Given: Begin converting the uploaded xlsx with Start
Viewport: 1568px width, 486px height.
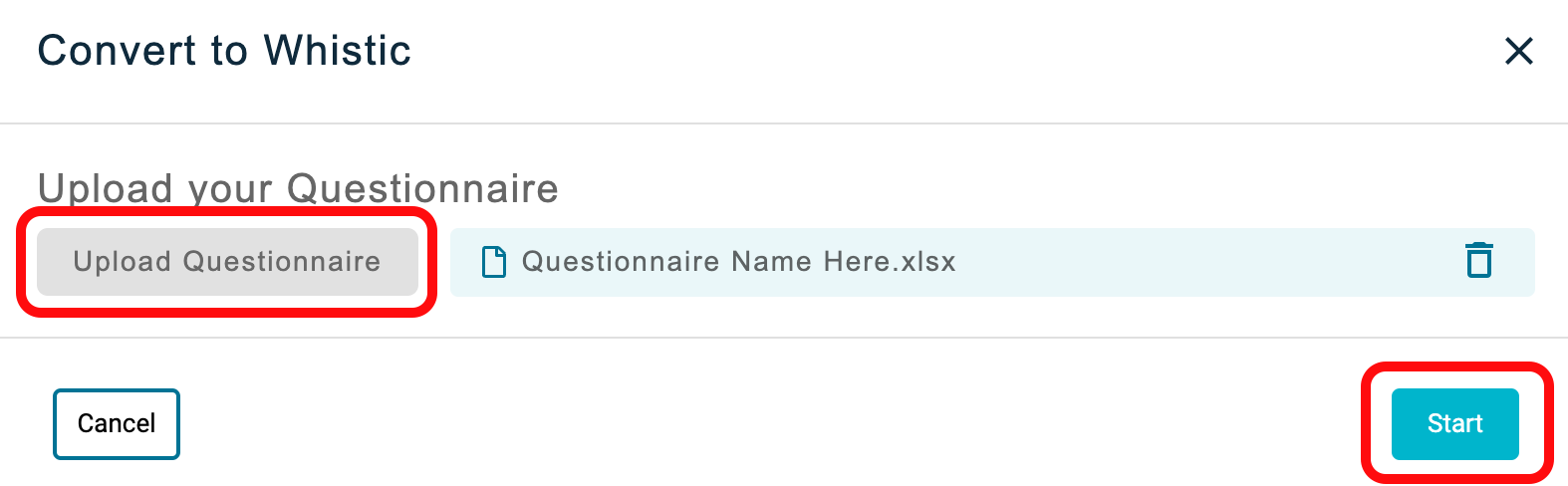Looking at the screenshot, I should tap(1454, 423).
